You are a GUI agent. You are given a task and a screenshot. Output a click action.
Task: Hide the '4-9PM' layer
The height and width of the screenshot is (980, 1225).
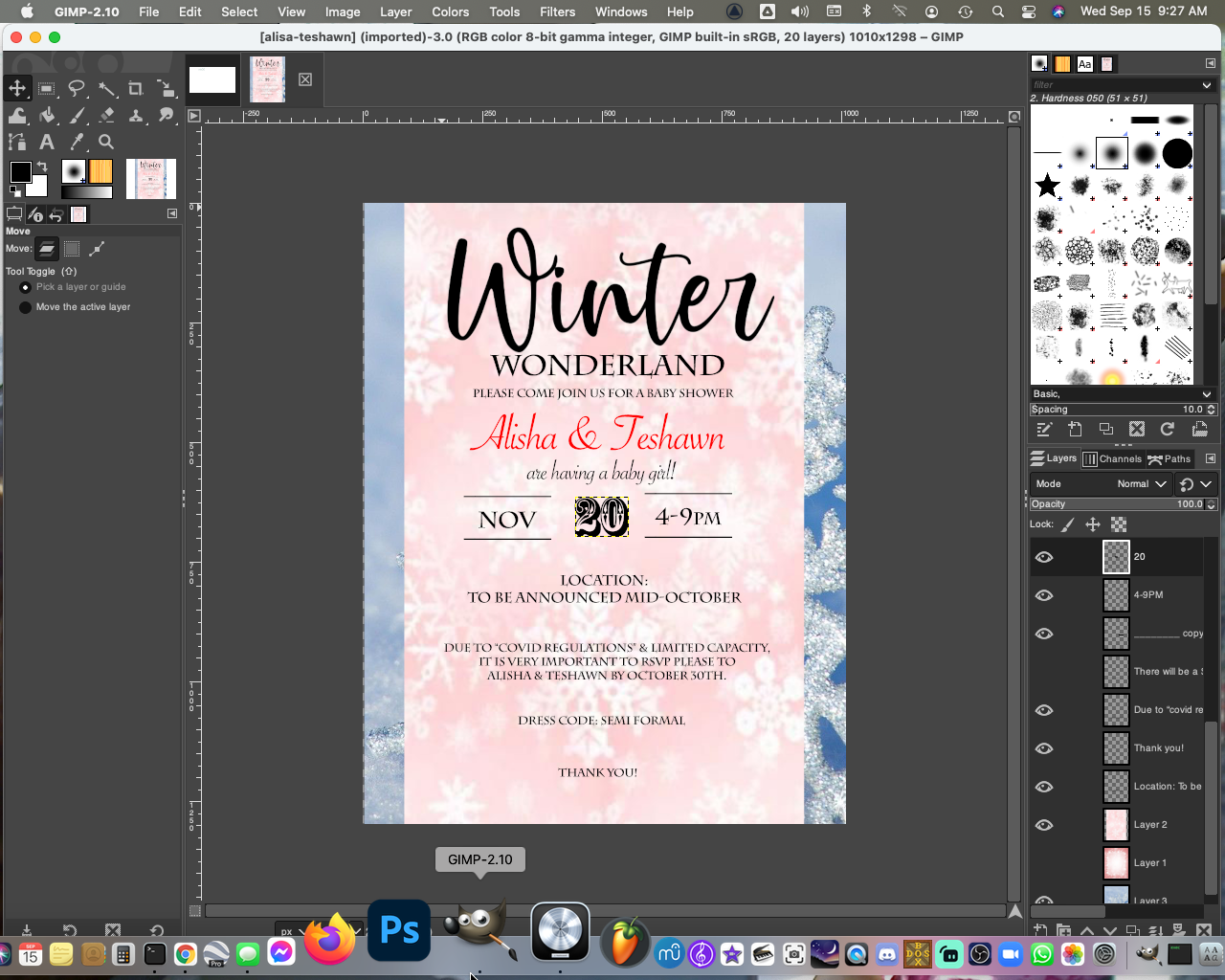coord(1044,595)
